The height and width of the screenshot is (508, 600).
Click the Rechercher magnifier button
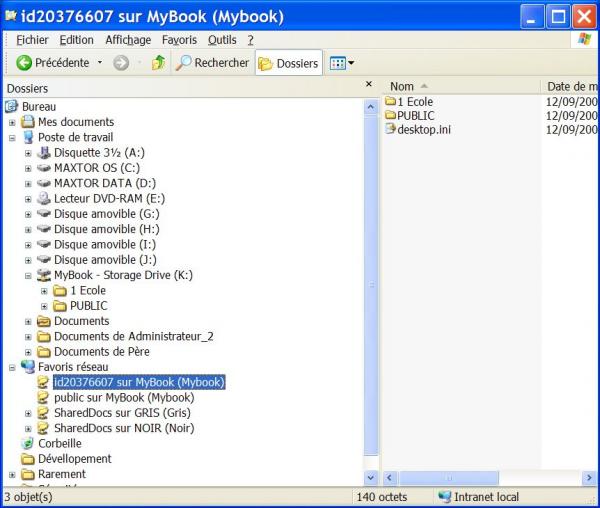pyautogui.click(x=212, y=63)
